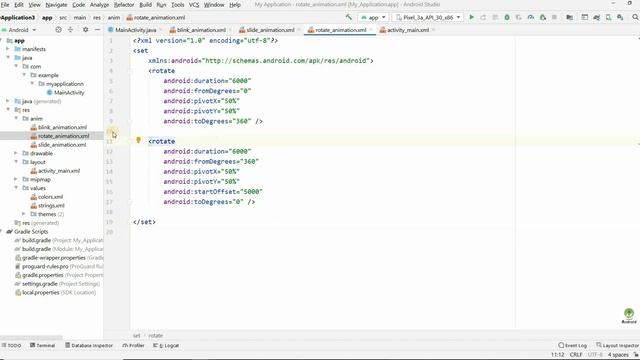
Task: Open the profiler icon in the run toolbar
Action: [531, 17]
